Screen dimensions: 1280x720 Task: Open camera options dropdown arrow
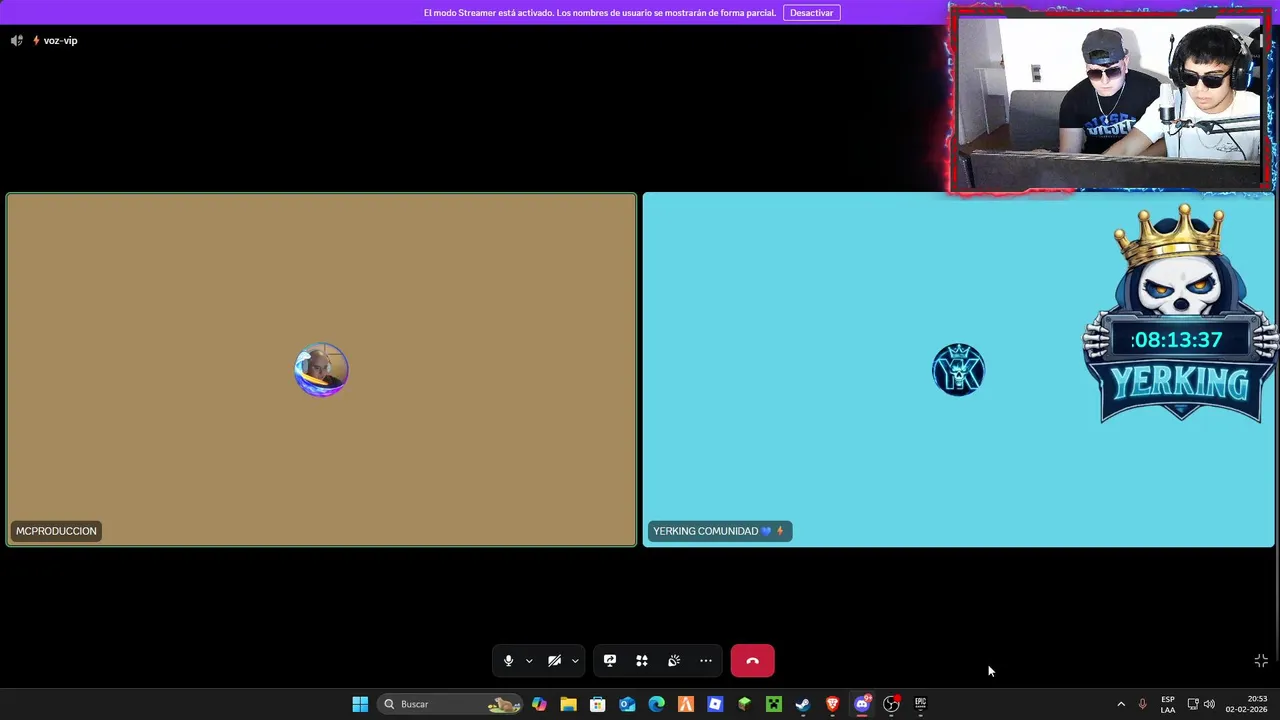click(x=575, y=661)
